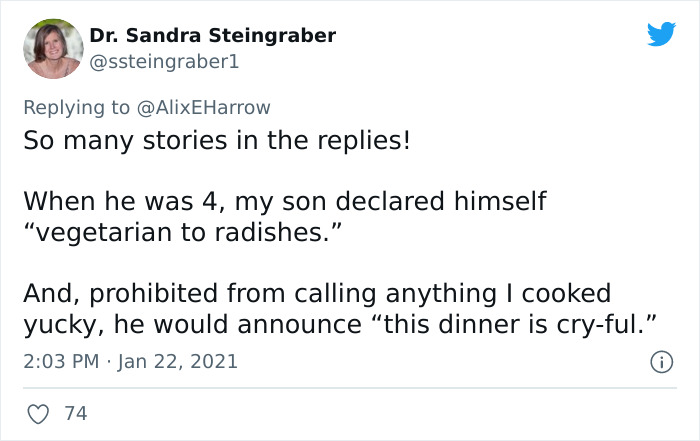View the 74 likes count

pyautogui.click(x=75, y=412)
